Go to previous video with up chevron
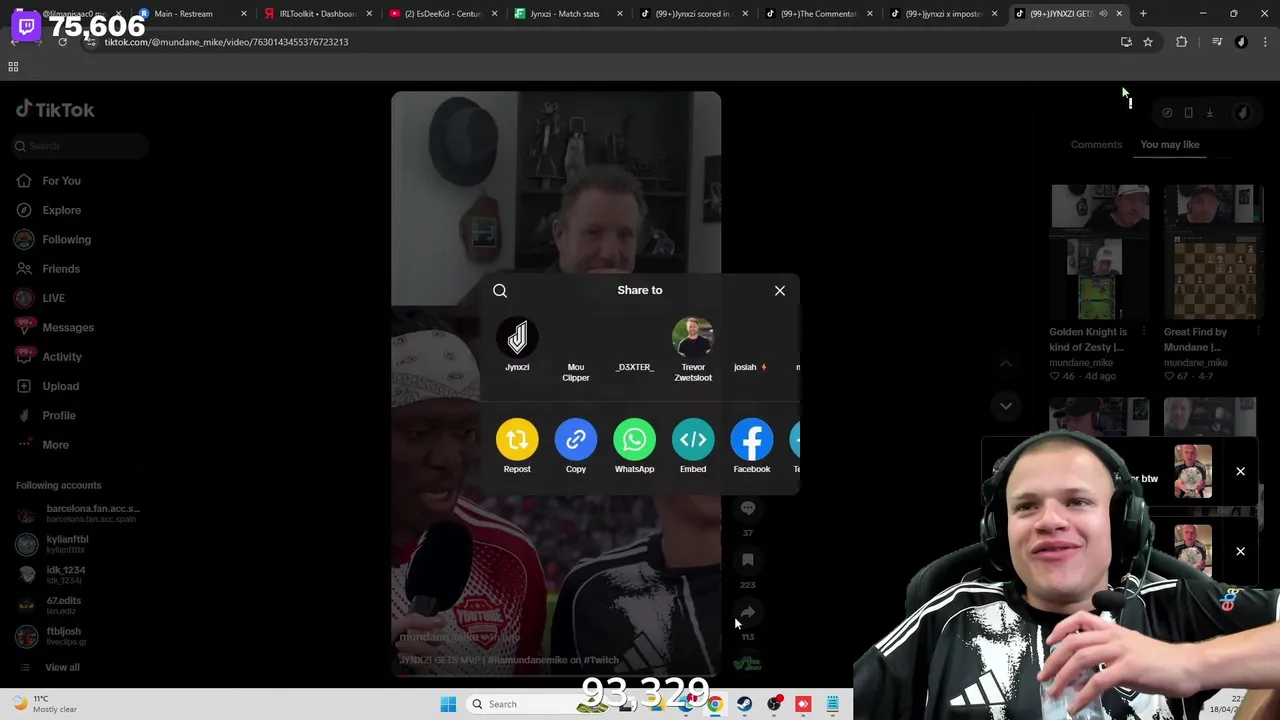This screenshot has height=720, width=1280. pos(1006,363)
